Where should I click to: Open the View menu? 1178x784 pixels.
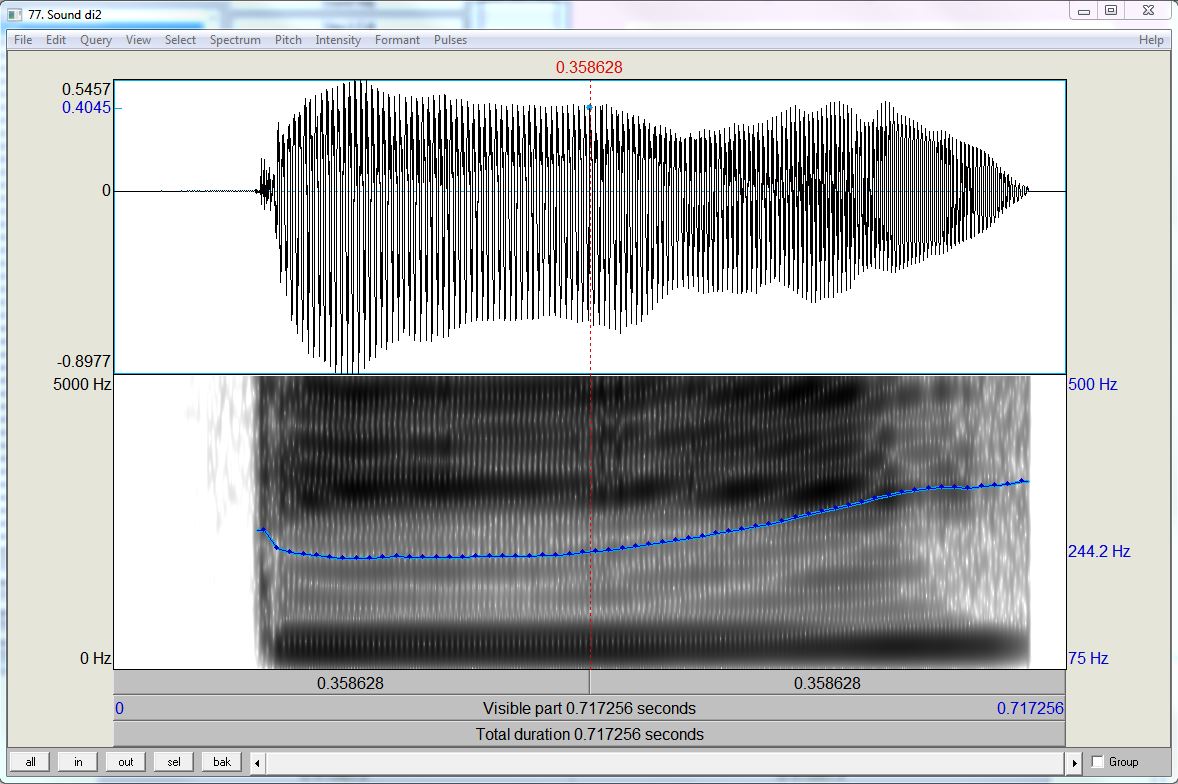point(138,40)
